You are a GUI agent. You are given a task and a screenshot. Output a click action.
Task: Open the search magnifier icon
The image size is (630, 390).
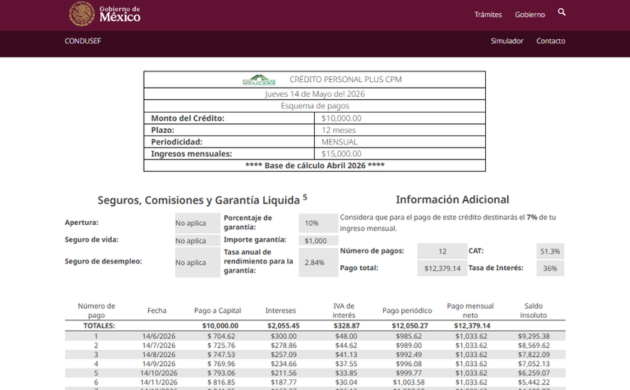(x=562, y=12)
